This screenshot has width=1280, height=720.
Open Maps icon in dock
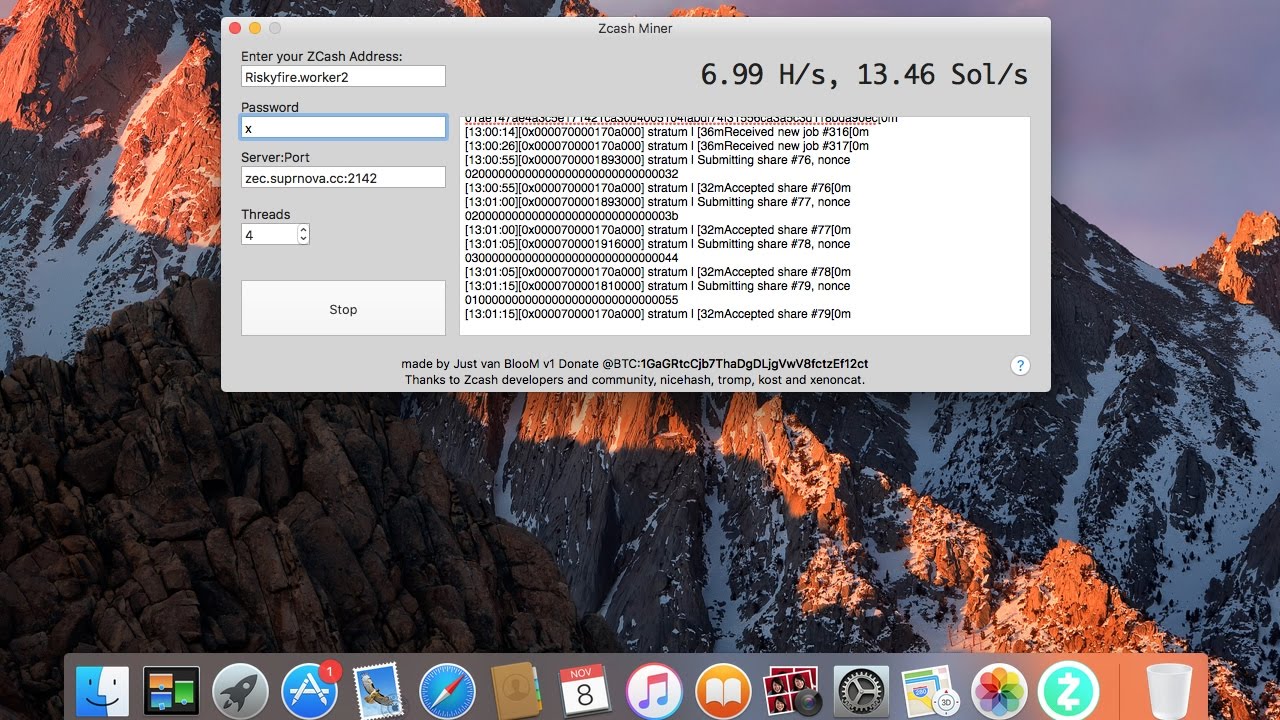[930, 691]
